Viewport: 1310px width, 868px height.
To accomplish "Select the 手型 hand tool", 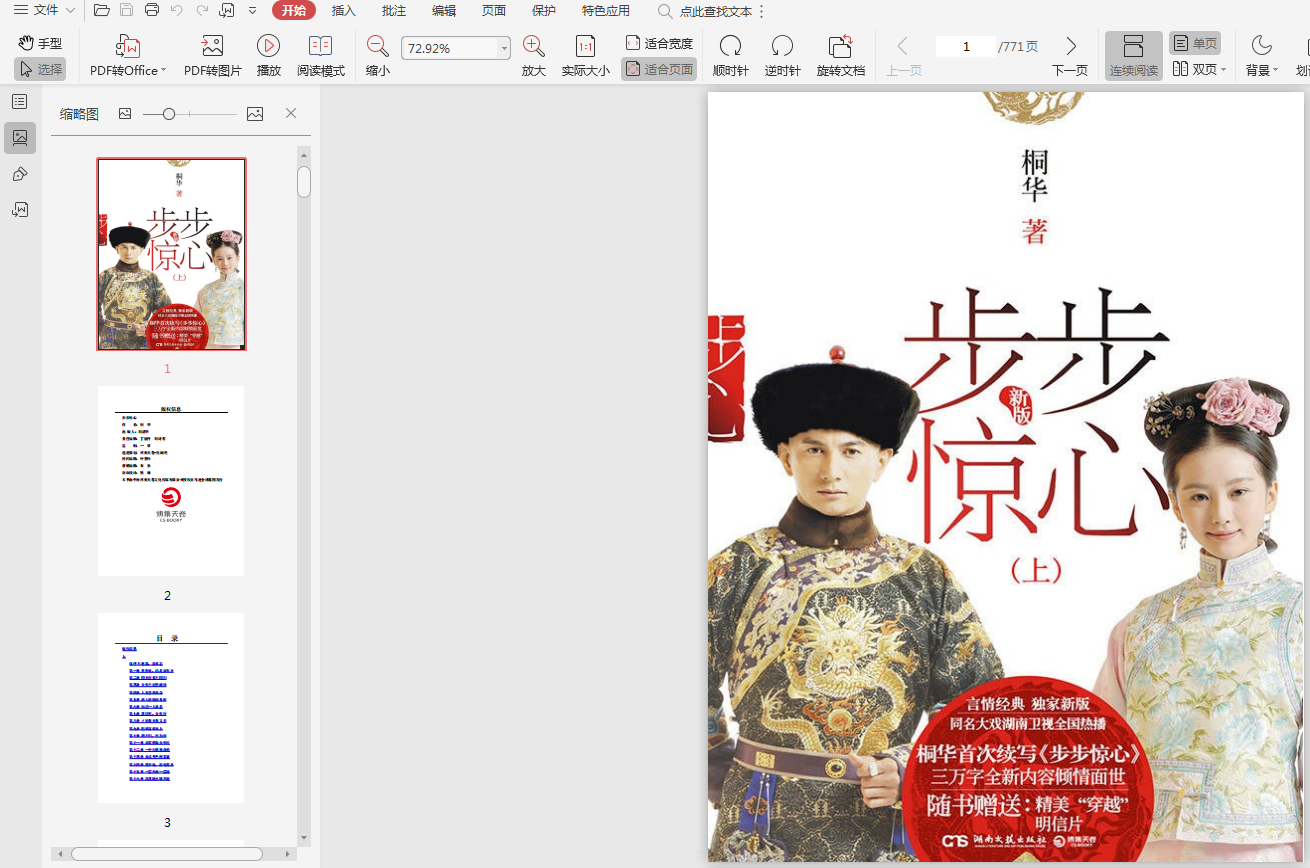I will [40, 43].
